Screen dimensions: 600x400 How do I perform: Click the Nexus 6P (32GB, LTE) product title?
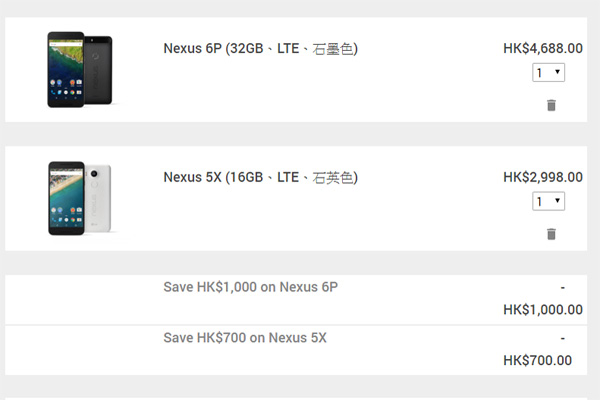261,49
